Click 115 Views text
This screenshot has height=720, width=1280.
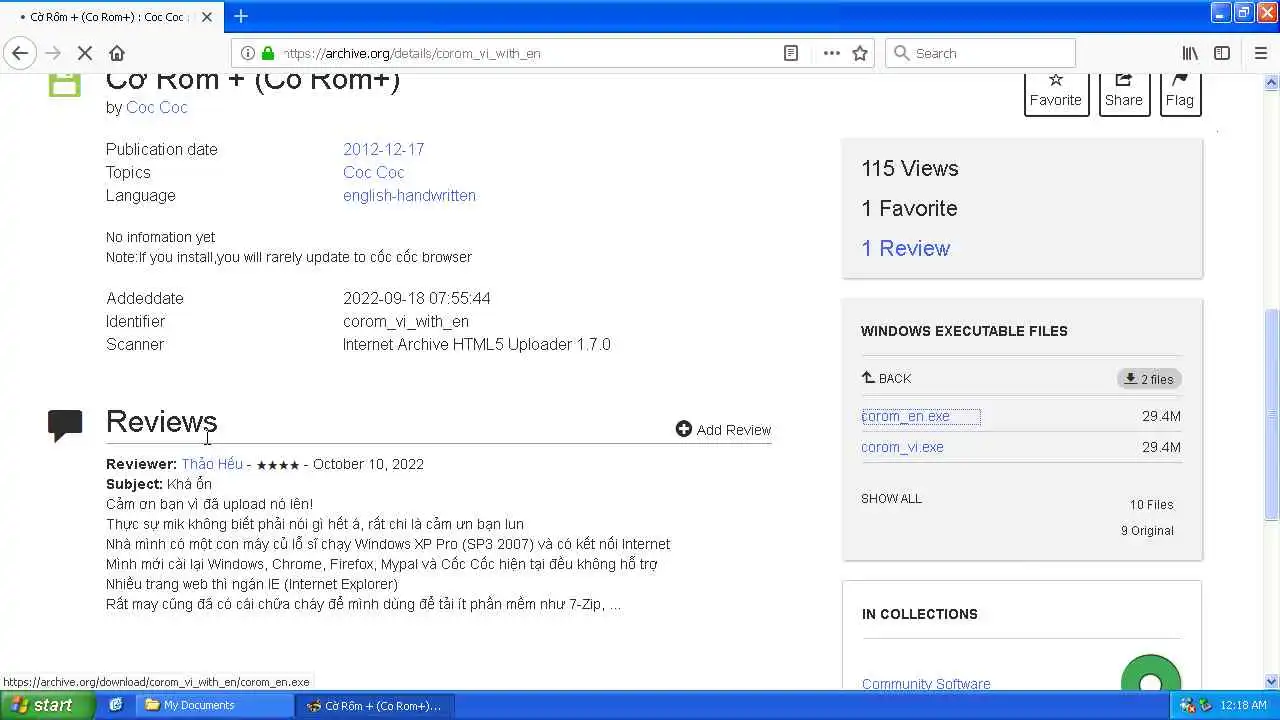click(x=910, y=168)
